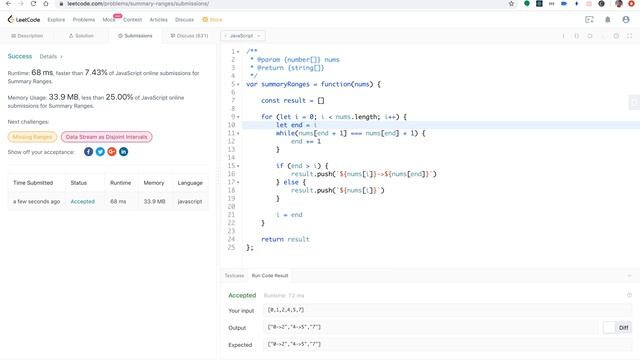Open the green circle browser extension

[x=527, y=4]
